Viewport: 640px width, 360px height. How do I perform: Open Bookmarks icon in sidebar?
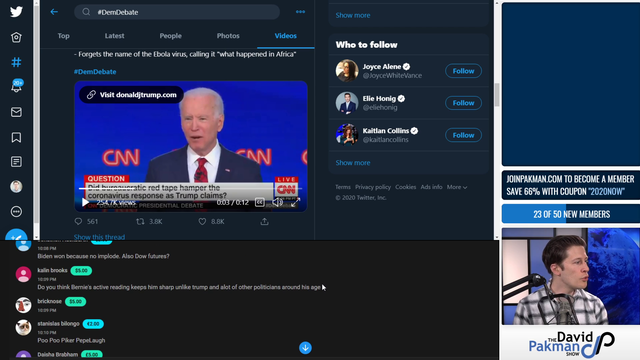[x=16, y=137]
